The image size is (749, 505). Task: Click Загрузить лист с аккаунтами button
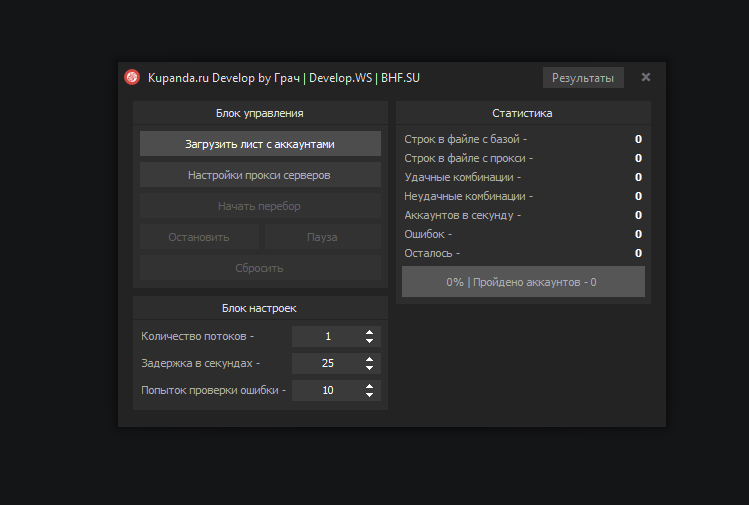[260, 144]
